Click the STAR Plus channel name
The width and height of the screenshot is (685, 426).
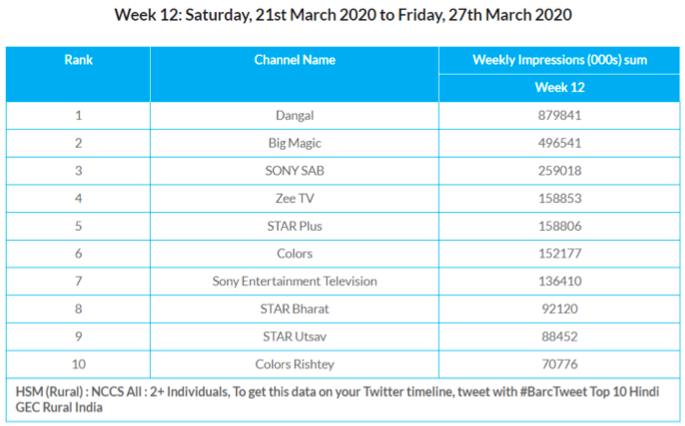(294, 226)
